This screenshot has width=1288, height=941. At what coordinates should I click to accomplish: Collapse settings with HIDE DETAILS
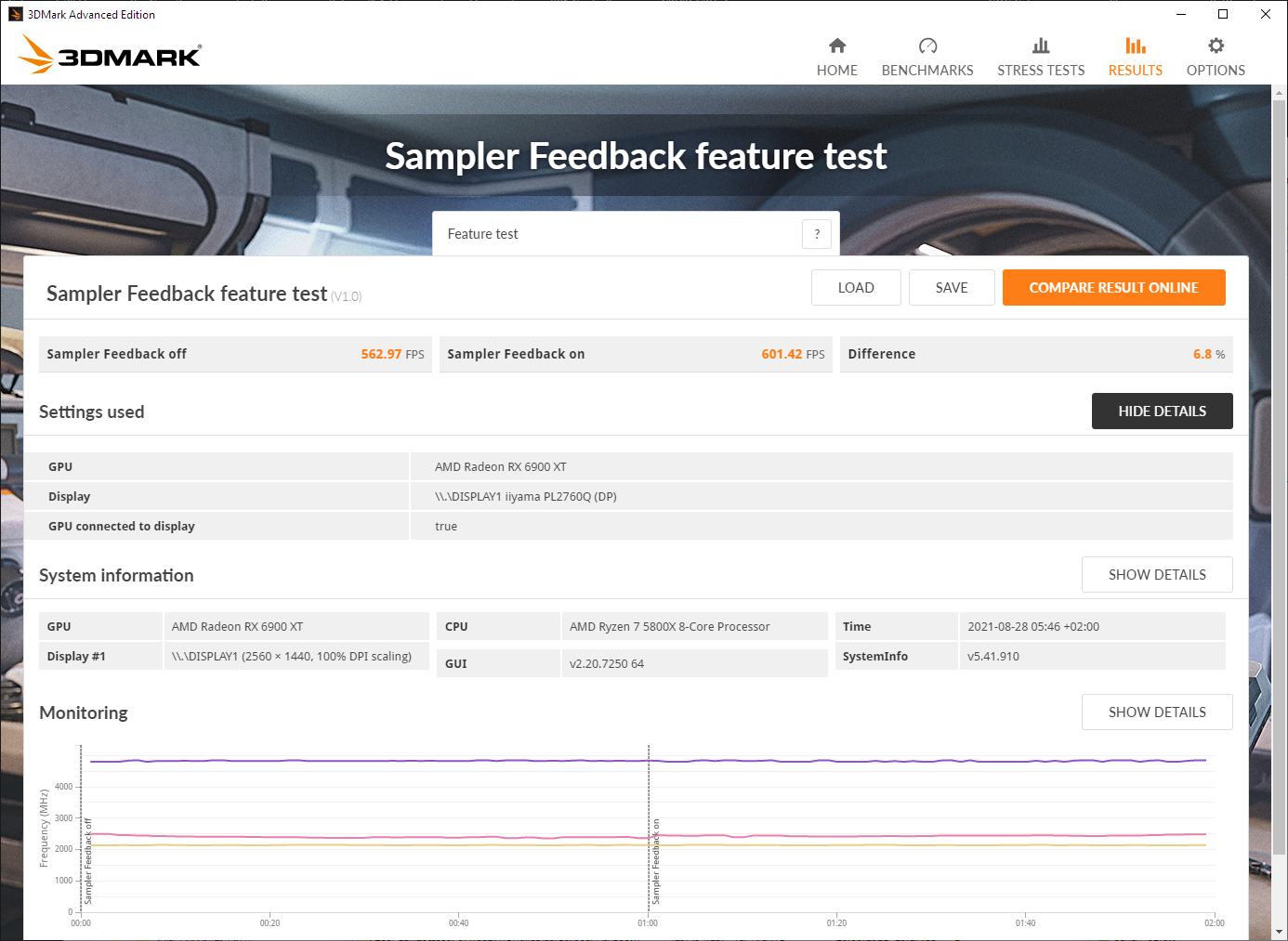pyautogui.click(x=1162, y=412)
